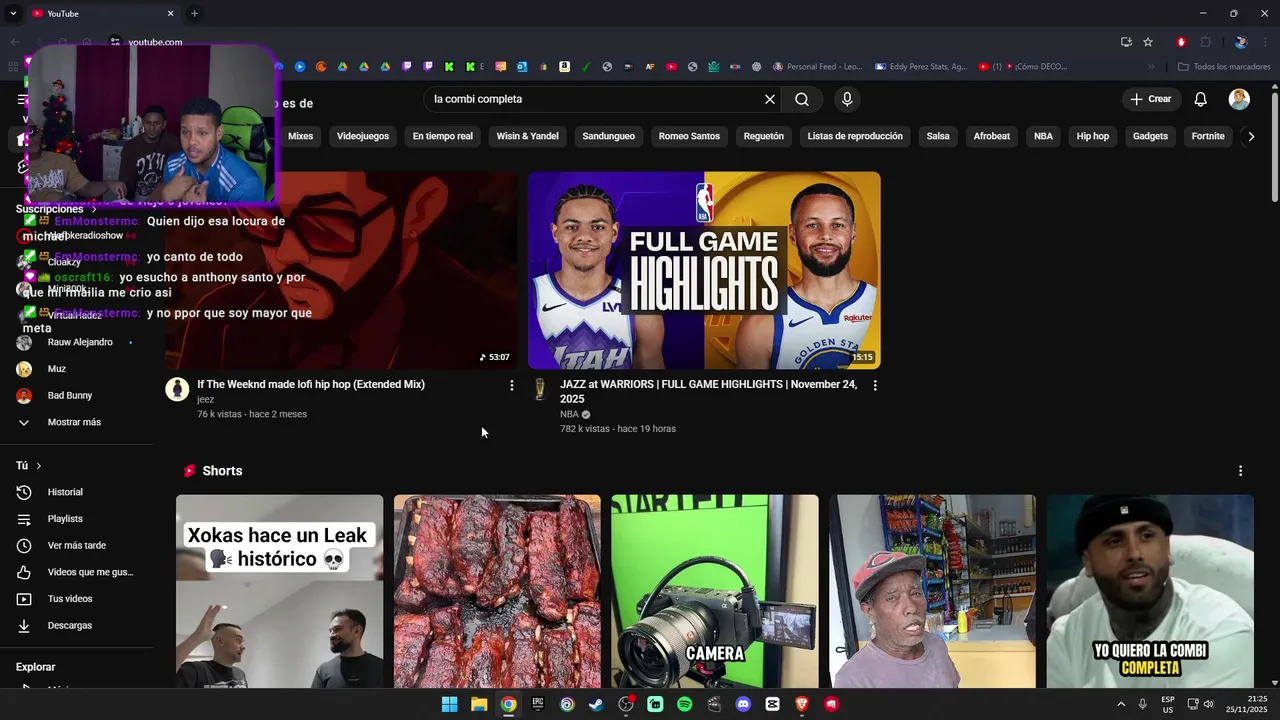Image resolution: width=1280 pixels, height=720 pixels.
Task: Open the CAMERA short
Action: tap(715, 591)
